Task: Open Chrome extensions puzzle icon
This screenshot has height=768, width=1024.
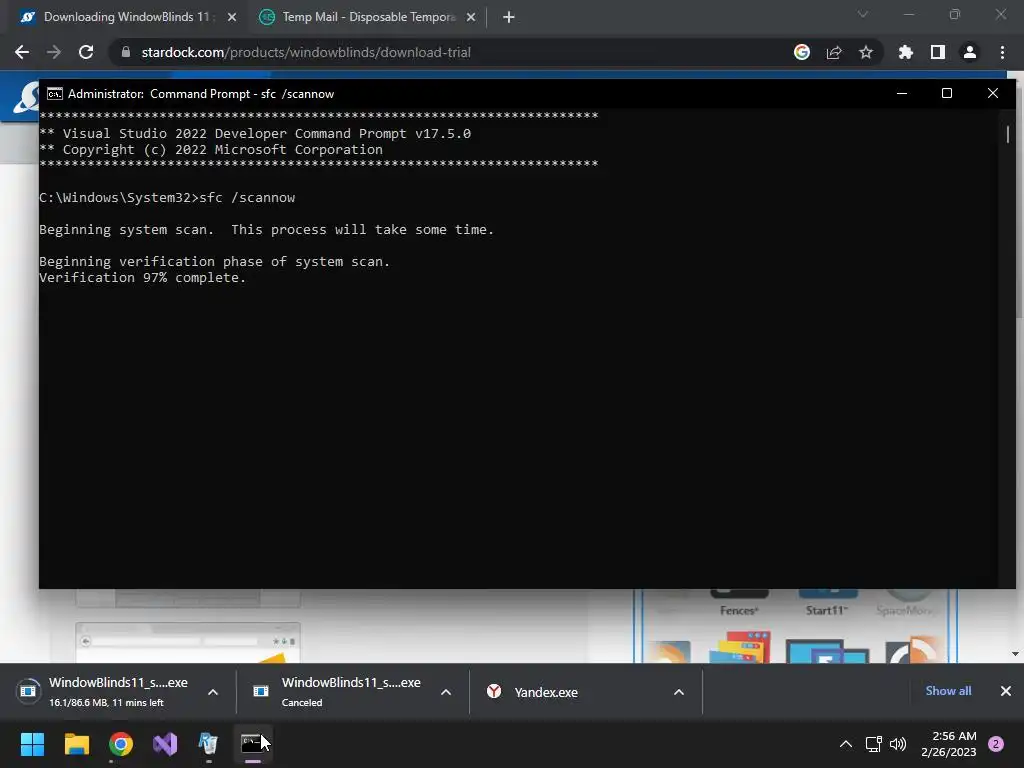Action: (905, 52)
